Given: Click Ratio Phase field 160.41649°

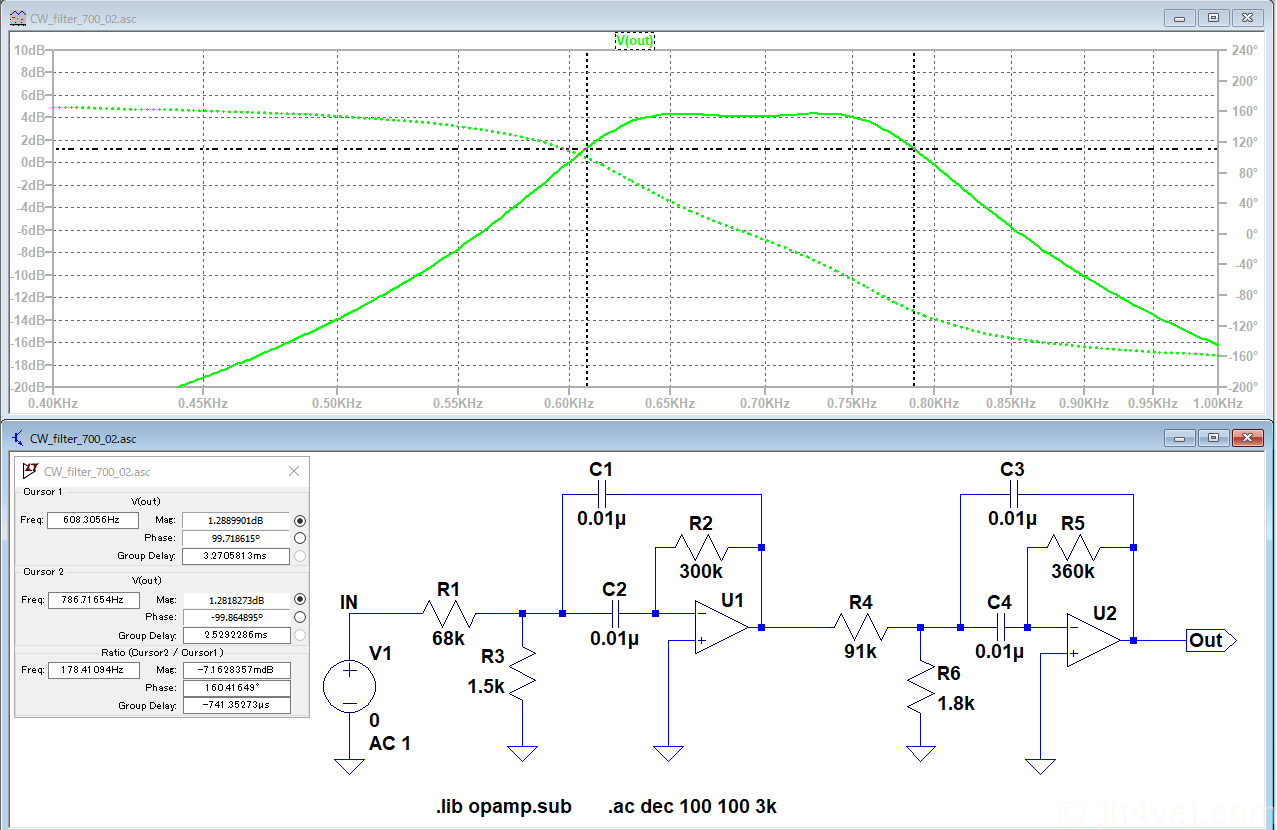Looking at the screenshot, I should 235,688.
